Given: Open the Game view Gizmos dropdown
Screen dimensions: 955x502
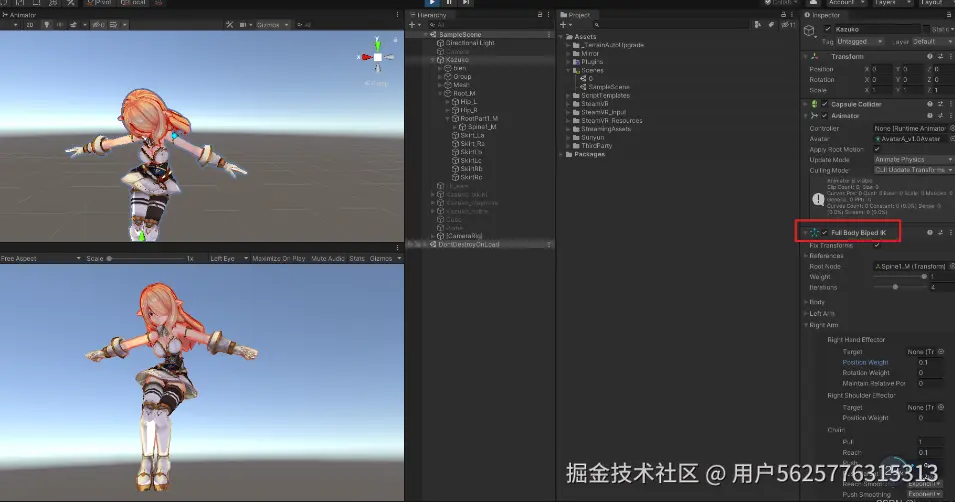Looking at the screenshot, I should [x=385, y=259].
